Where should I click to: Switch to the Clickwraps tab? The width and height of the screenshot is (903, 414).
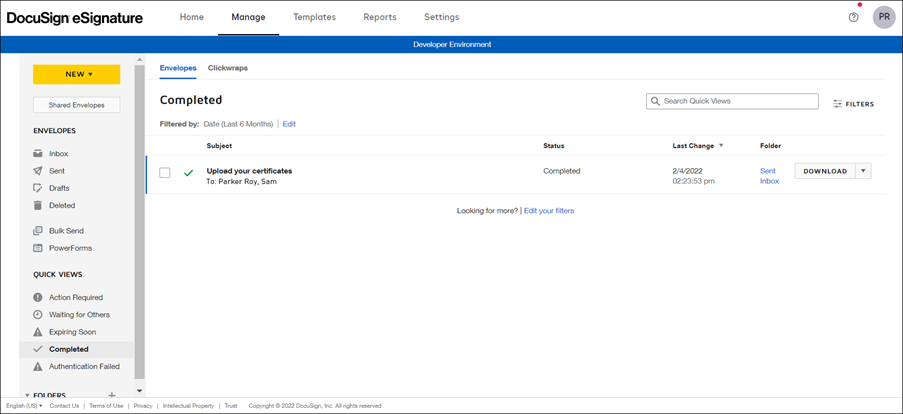[x=228, y=68]
